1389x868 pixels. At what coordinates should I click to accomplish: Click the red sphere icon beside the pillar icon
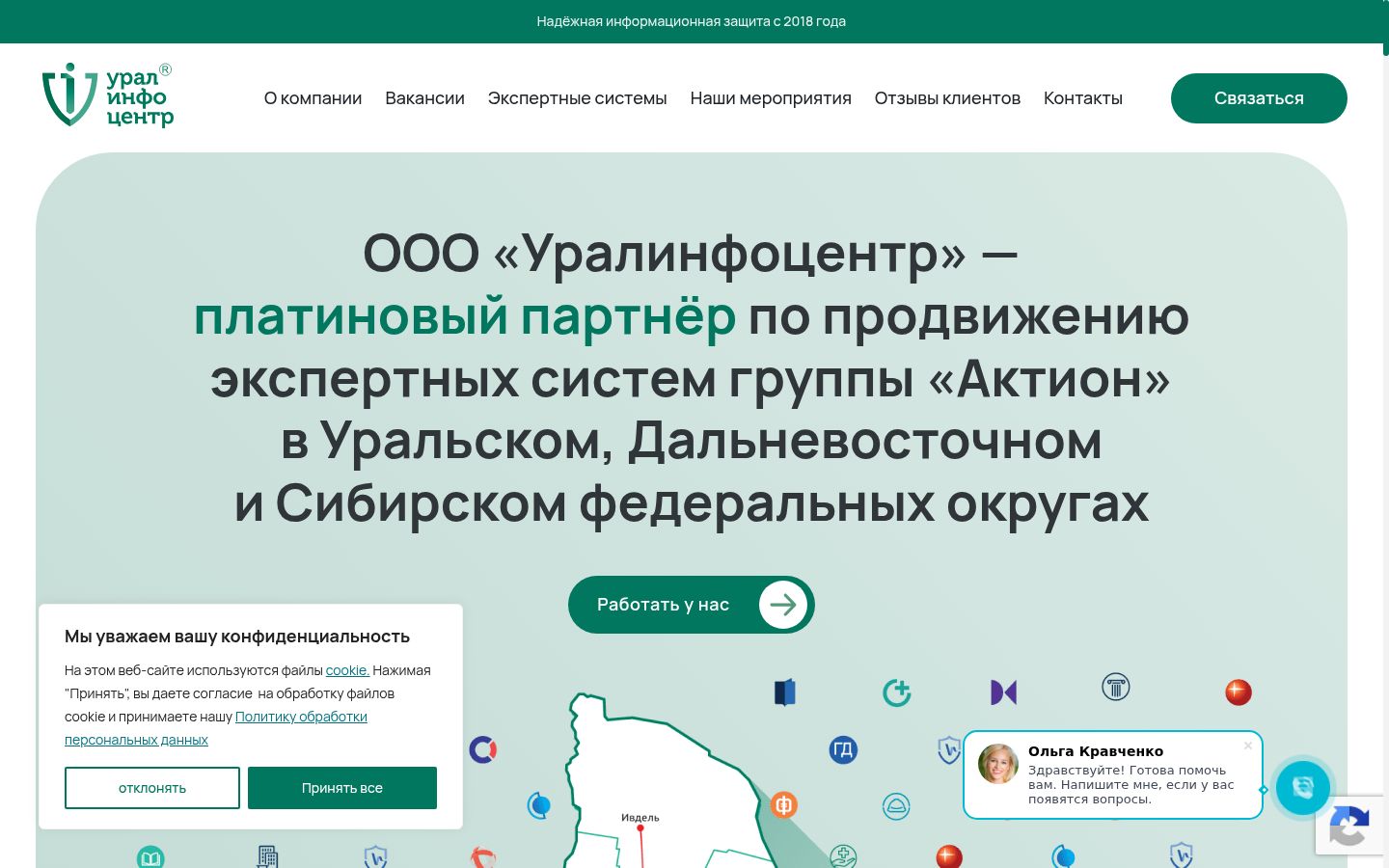tap(1239, 692)
